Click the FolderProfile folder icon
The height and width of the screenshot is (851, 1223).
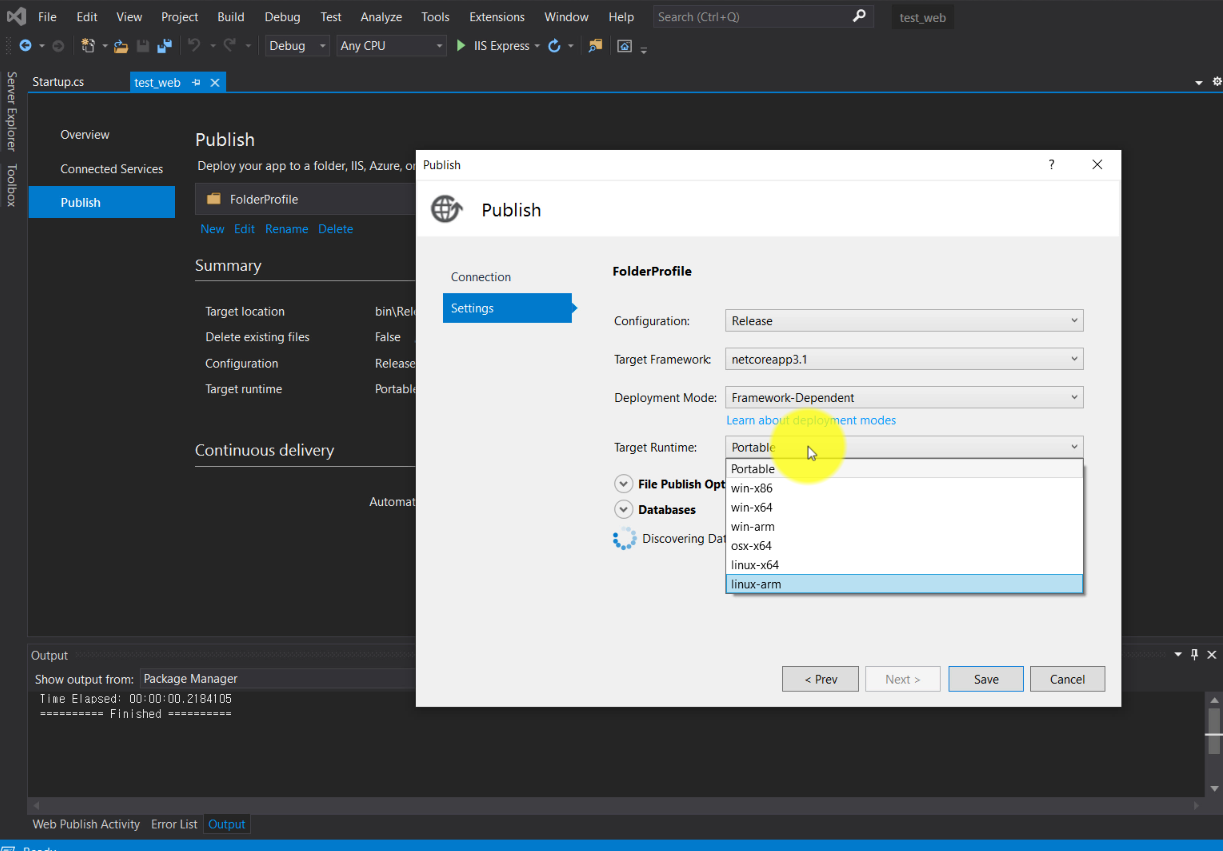click(x=213, y=199)
